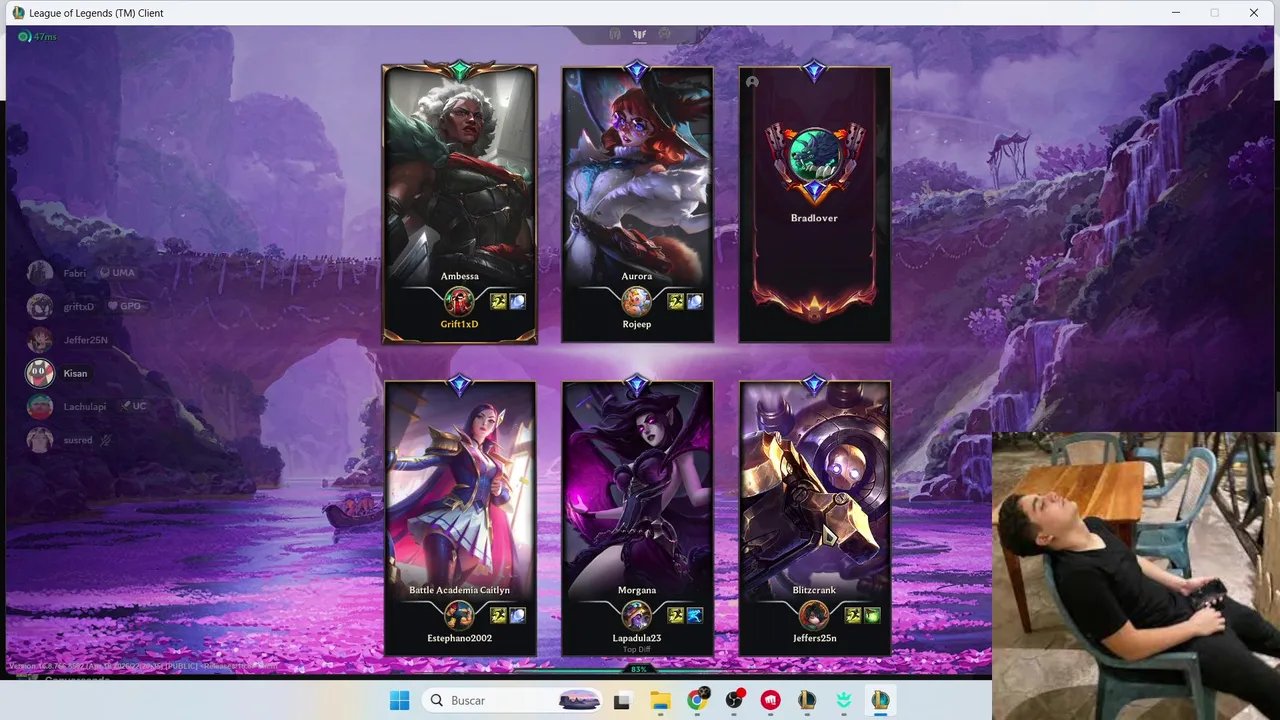Click Ambessa's blue summoner spell icon

tap(517, 301)
